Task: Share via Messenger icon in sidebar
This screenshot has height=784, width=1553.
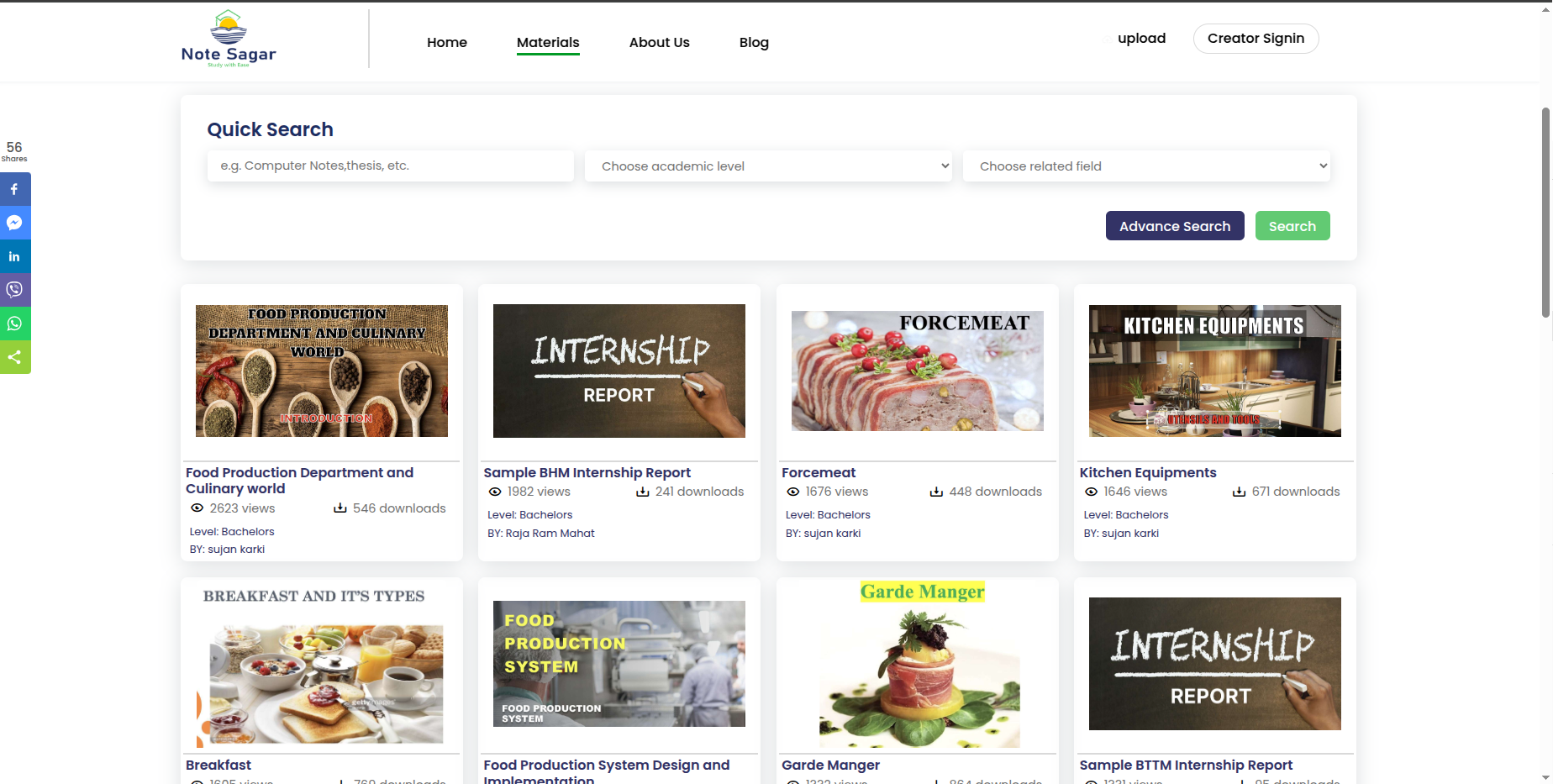Action: [x=14, y=223]
